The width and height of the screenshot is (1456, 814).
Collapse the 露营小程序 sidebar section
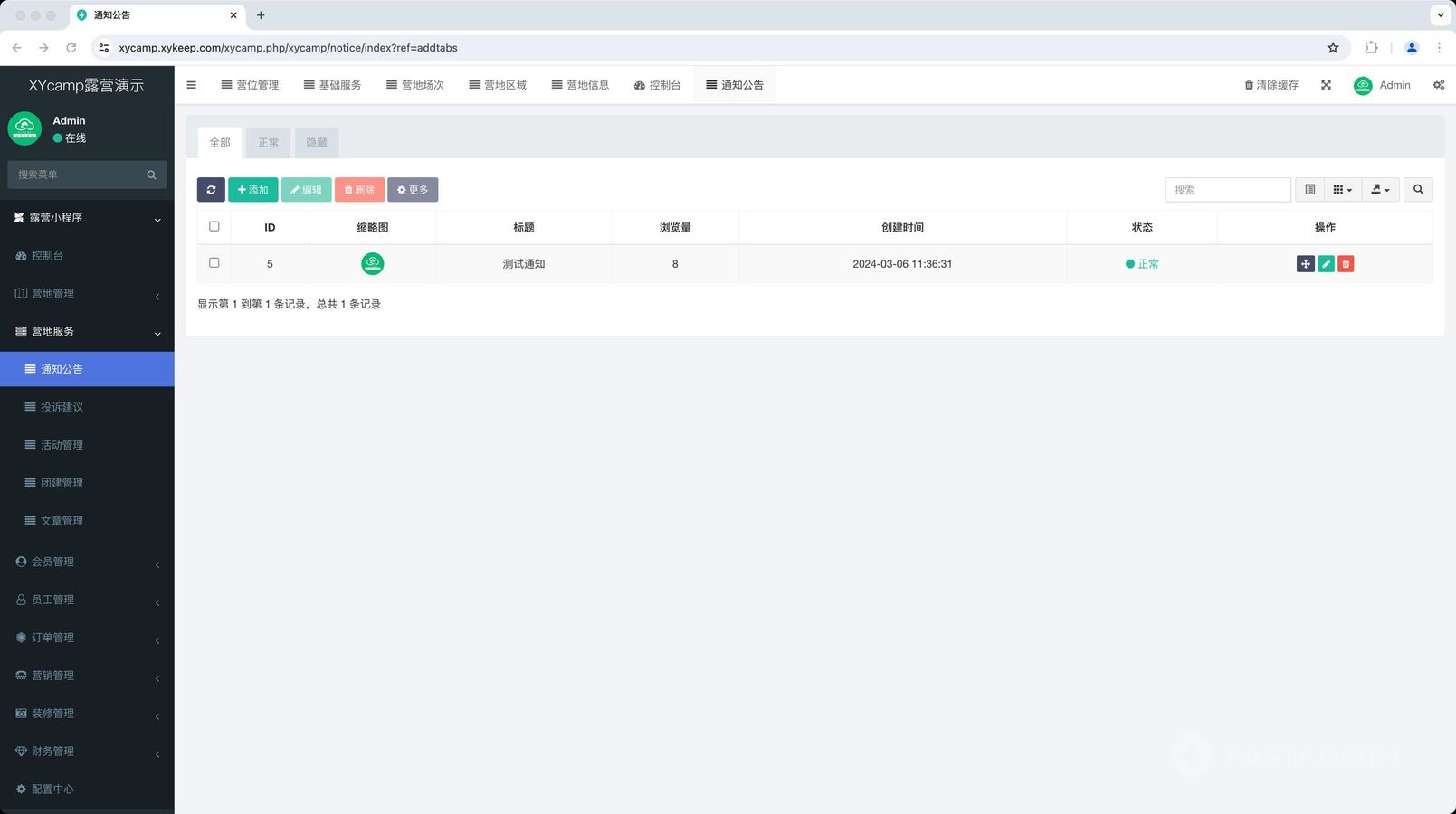(x=87, y=218)
